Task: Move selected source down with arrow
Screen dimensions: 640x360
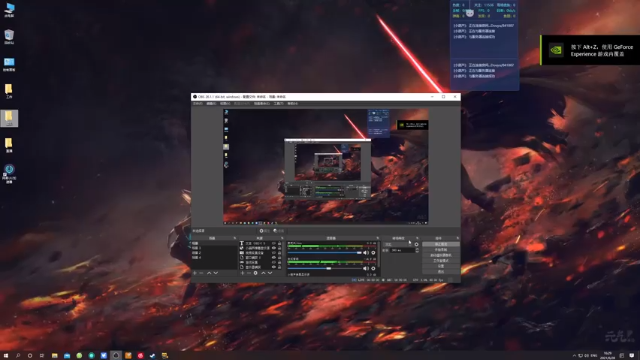Action: 270,273
